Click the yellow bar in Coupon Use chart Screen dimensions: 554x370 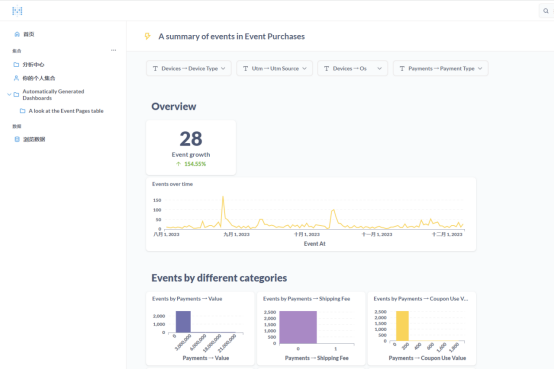point(402,326)
